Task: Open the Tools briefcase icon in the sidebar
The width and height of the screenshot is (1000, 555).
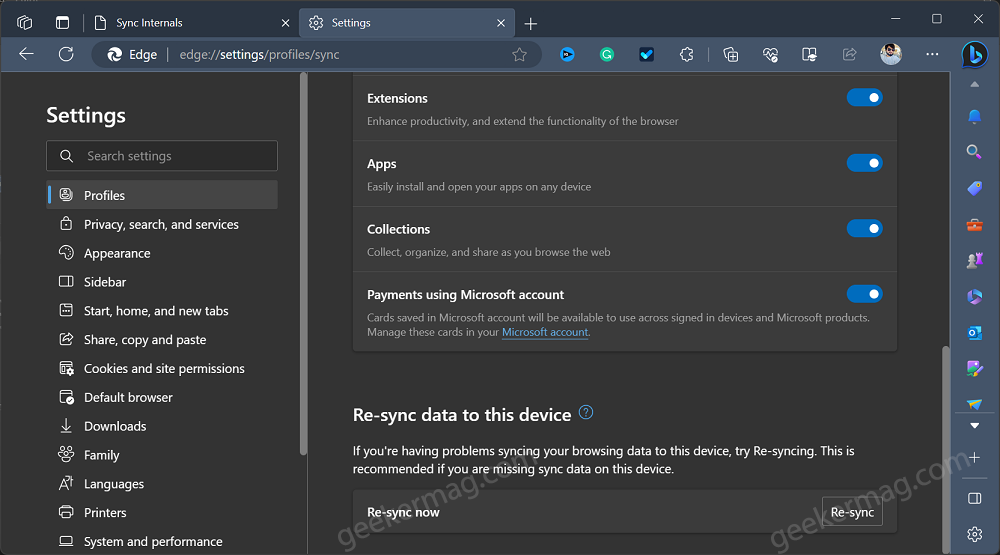Action: click(974, 225)
